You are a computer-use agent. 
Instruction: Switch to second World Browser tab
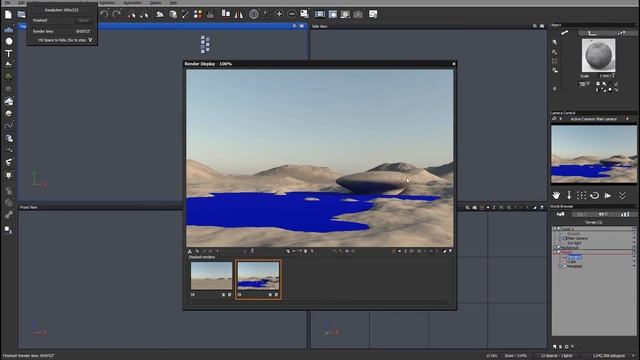tap(581, 214)
